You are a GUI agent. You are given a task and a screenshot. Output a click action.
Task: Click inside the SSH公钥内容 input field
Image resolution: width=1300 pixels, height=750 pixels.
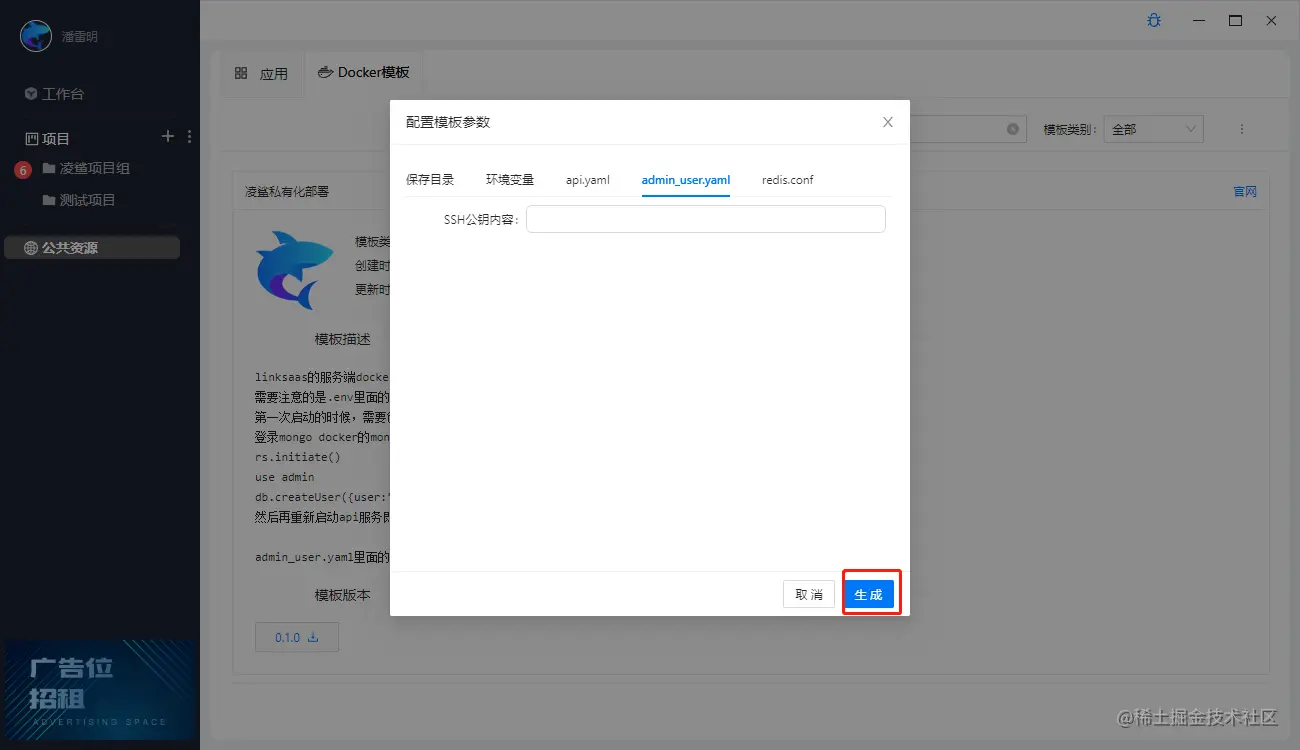click(705, 218)
